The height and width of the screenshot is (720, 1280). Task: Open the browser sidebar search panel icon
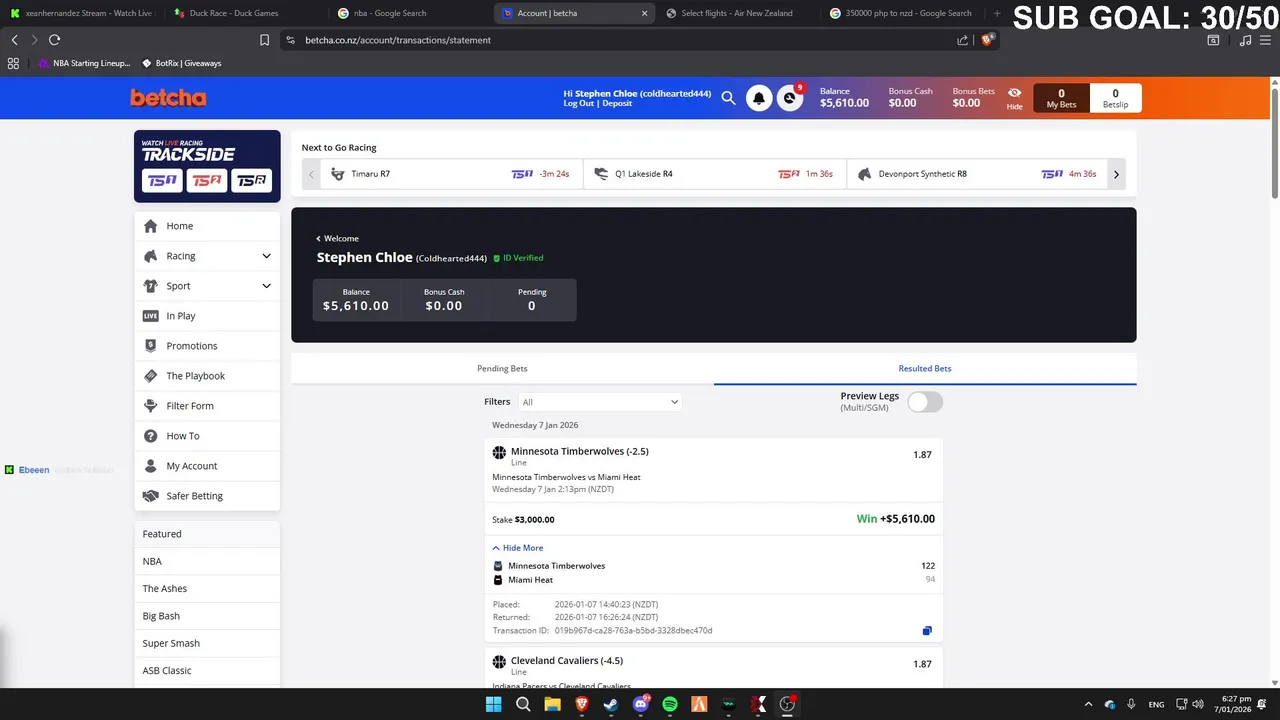[x=1213, y=40]
